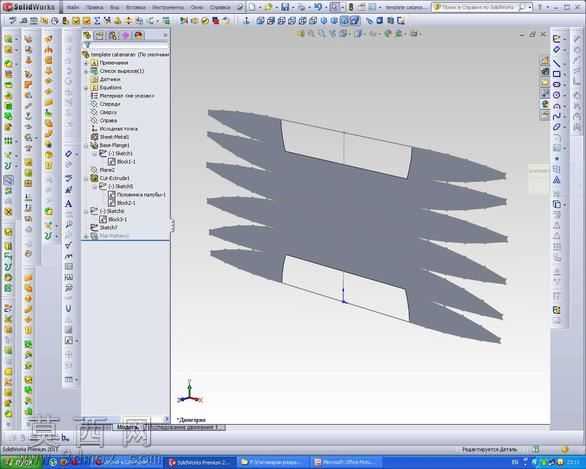This screenshot has width=586, height=469.
Task: Expand the Equations tree node
Action: pyautogui.click(x=86, y=87)
